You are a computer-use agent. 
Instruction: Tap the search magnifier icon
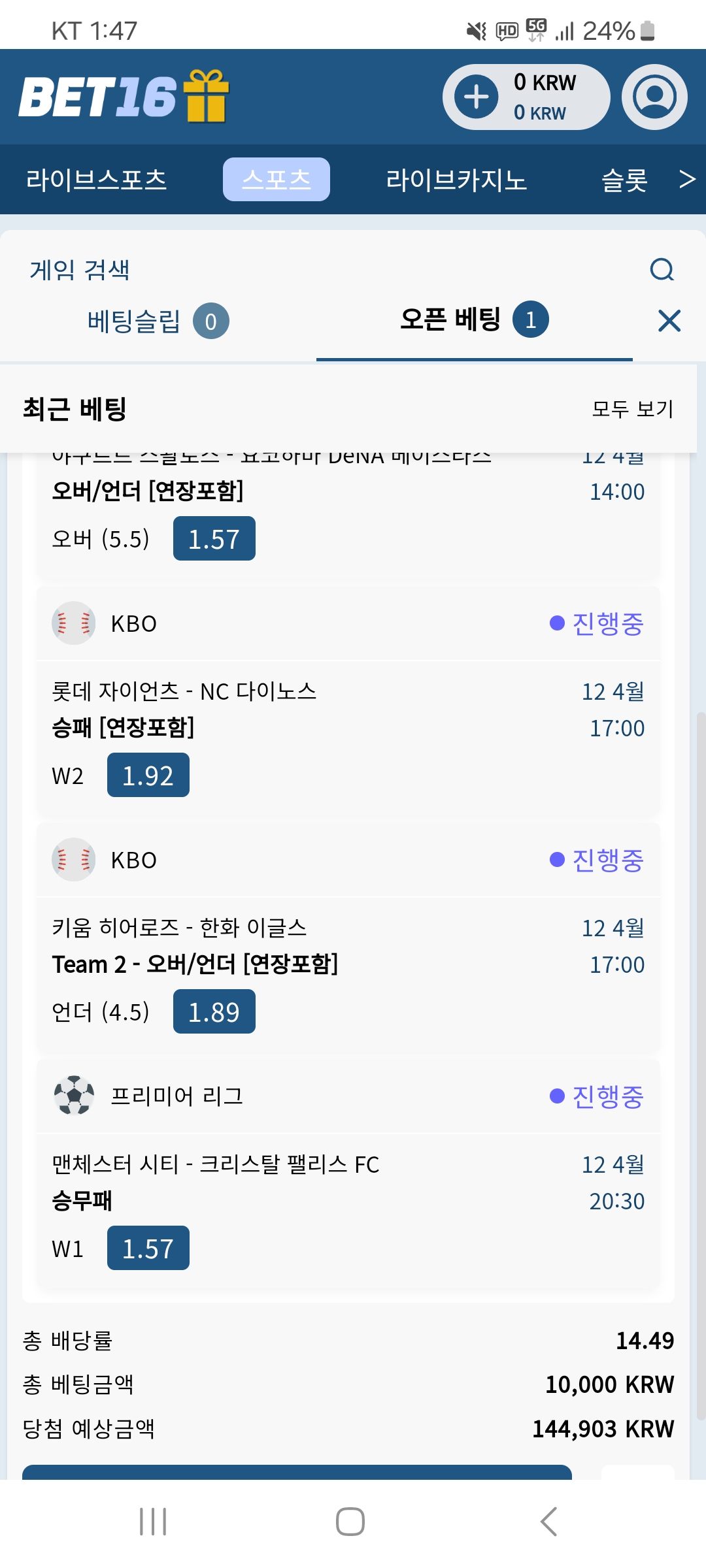click(662, 269)
